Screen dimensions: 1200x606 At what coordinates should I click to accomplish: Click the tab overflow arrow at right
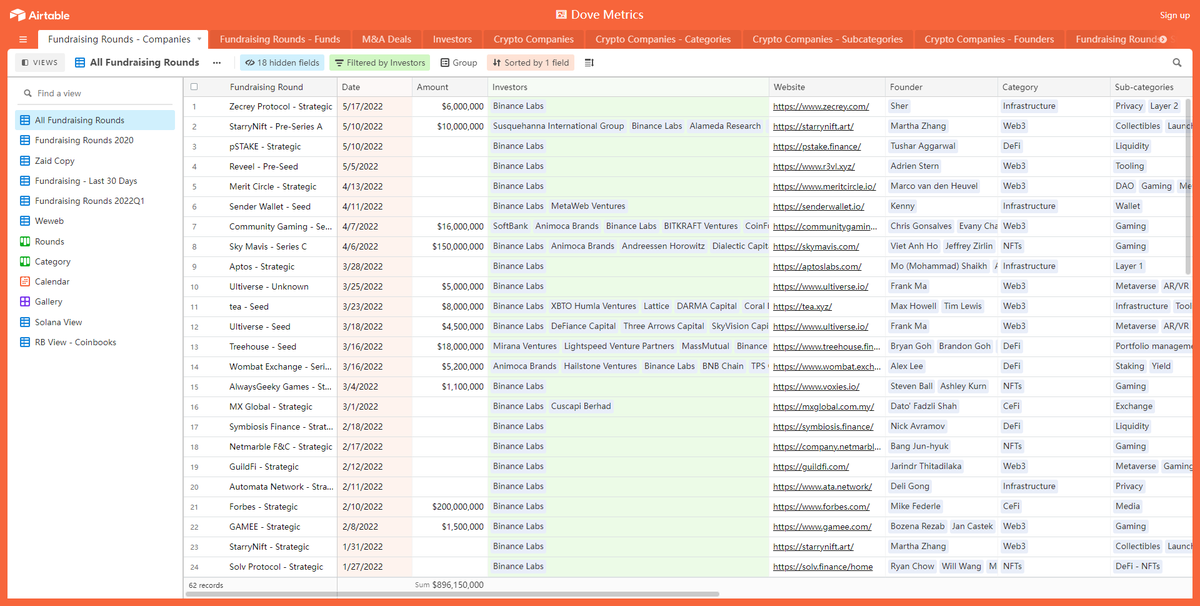coord(1163,39)
